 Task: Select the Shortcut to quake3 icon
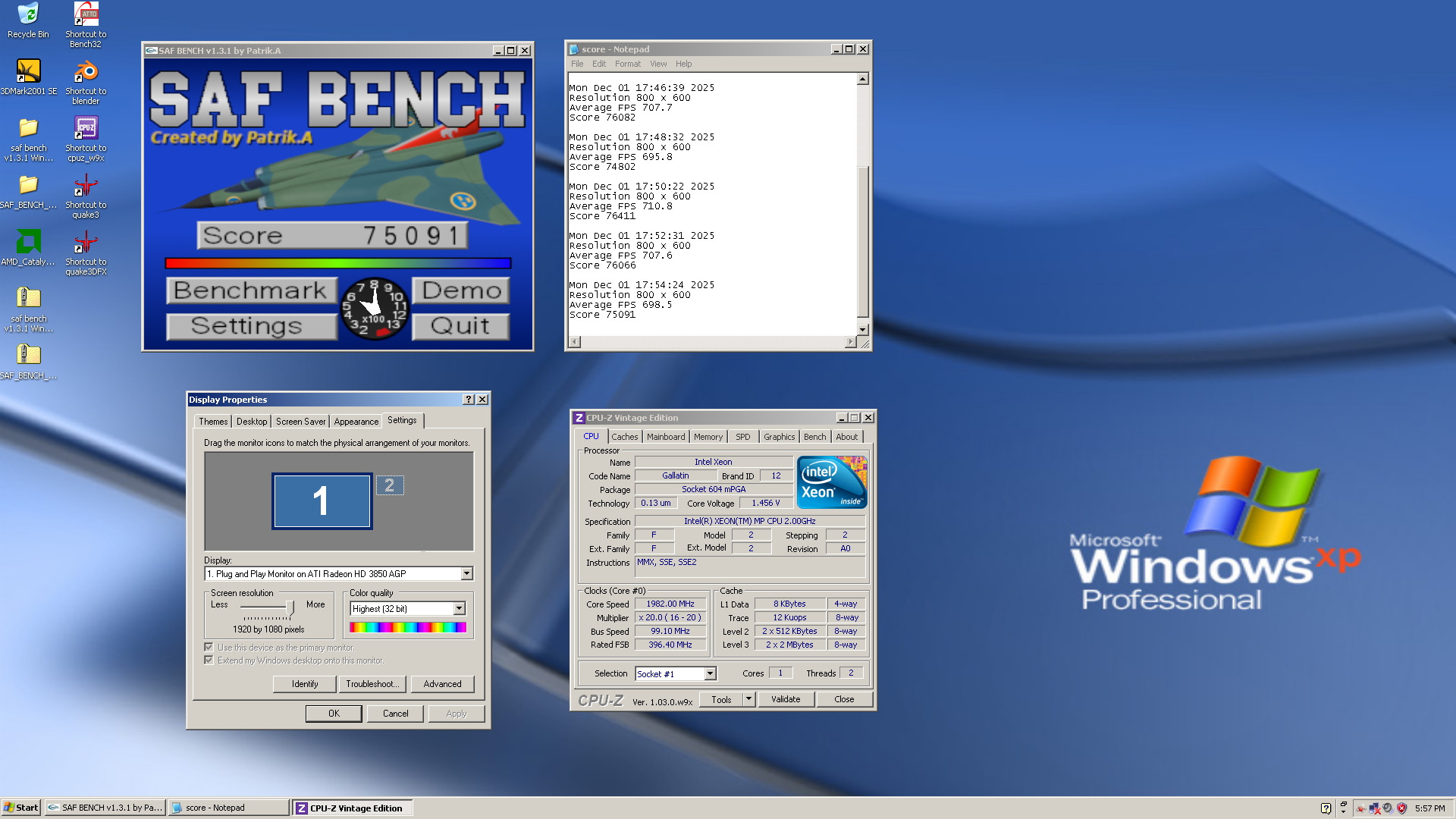click(x=86, y=186)
